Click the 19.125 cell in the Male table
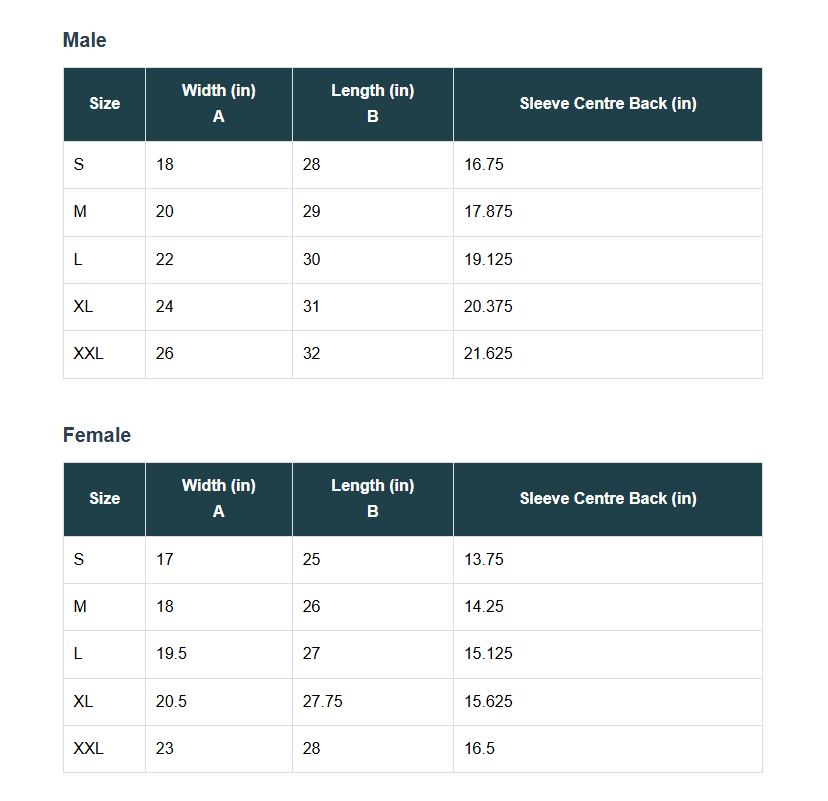This screenshot has width=828, height=801. (488, 259)
